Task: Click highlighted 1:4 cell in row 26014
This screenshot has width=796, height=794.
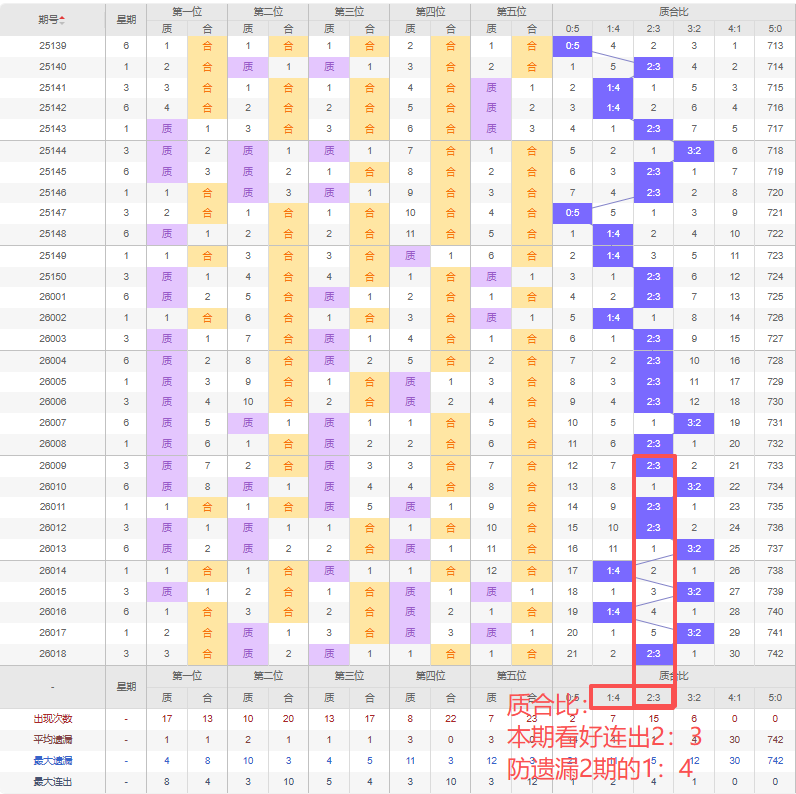Action: point(613,571)
